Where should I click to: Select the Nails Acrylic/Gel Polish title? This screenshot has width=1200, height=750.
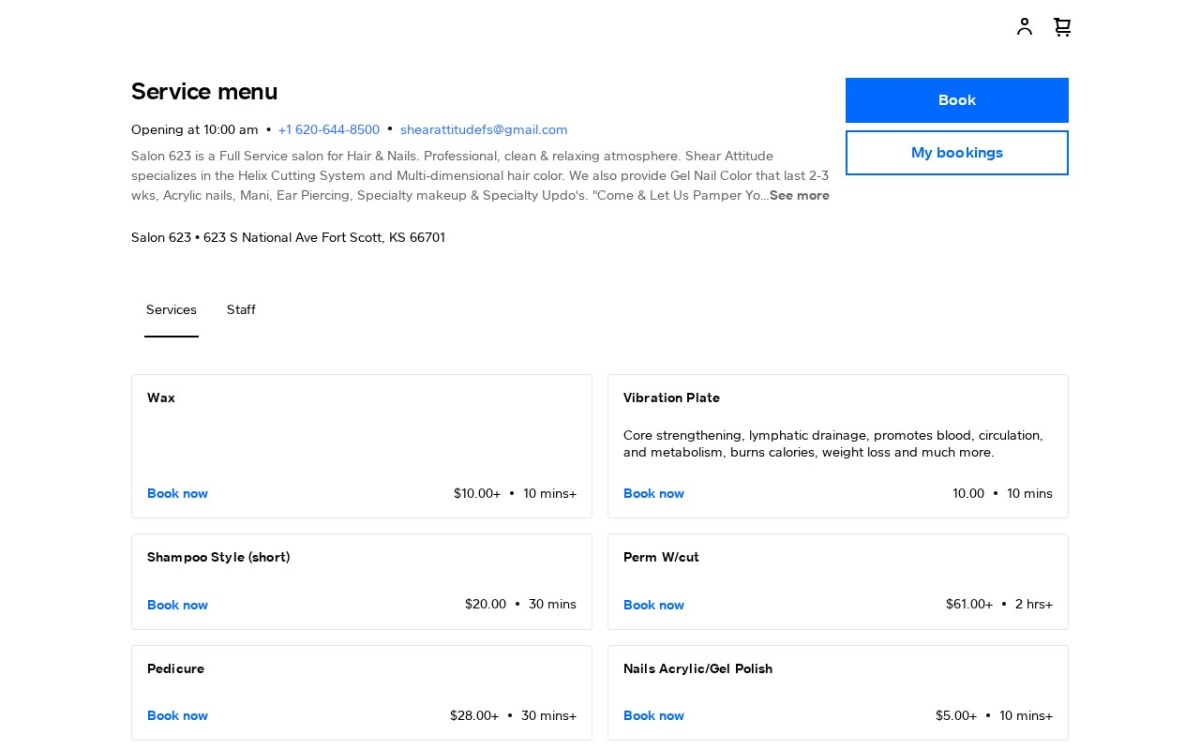(x=698, y=669)
